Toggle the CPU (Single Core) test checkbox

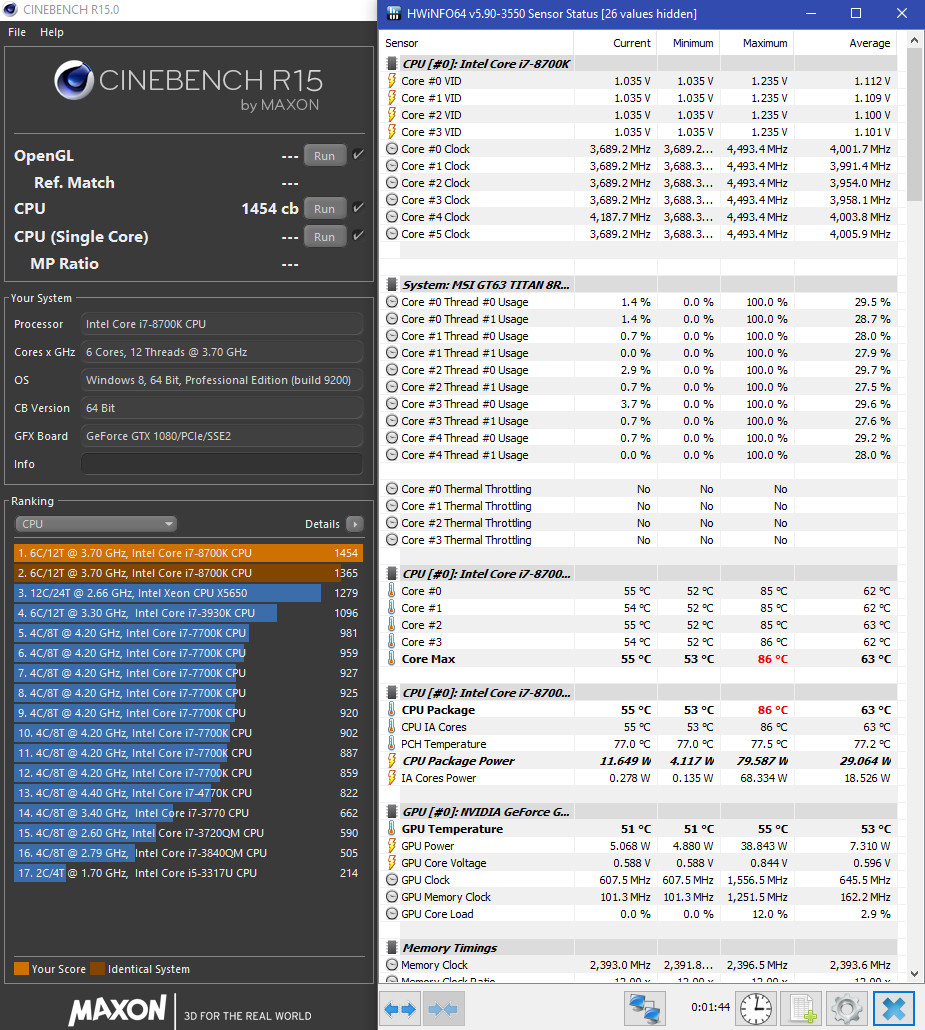pyautogui.click(x=358, y=236)
